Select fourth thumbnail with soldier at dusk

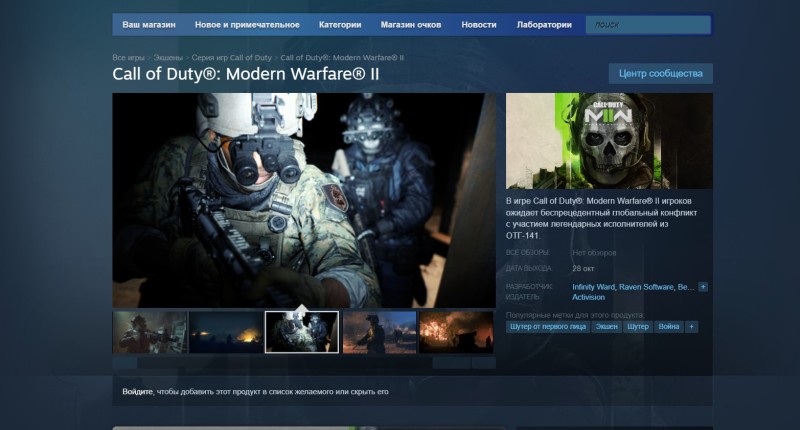click(379, 332)
